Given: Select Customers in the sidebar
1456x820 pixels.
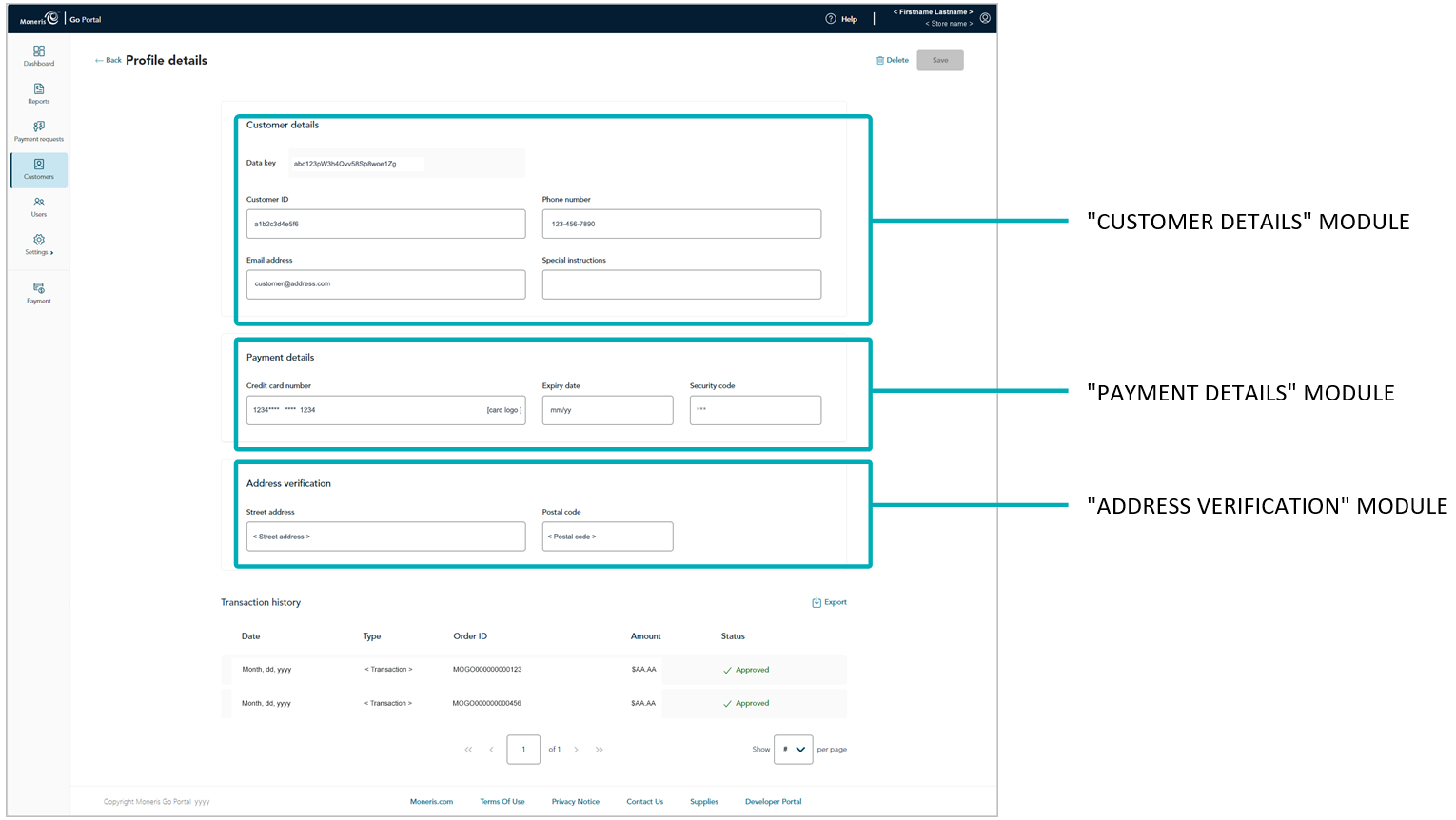Looking at the screenshot, I should point(39,169).
